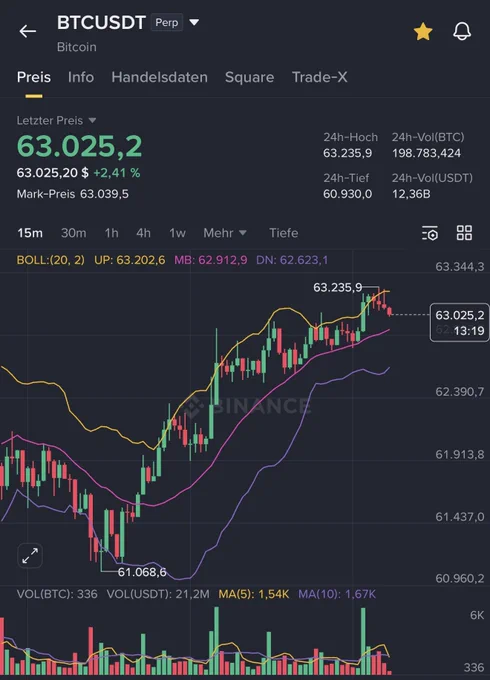Viewport: 490px width, 680px height.
Task: Select the 30m timeframe
Action: (73, 233)
